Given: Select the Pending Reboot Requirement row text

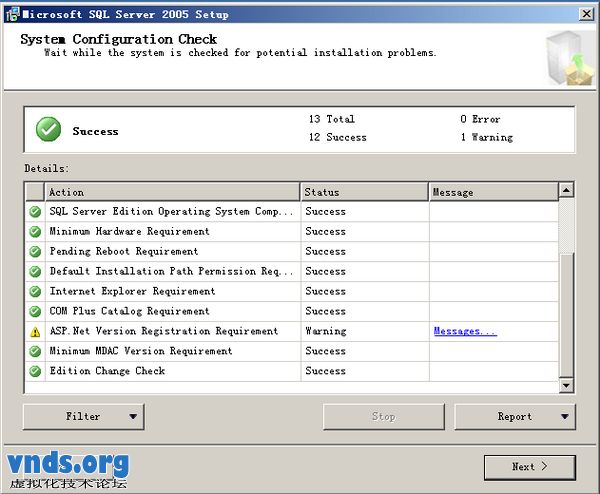Looking at the screenshot, I should (124, 251).
